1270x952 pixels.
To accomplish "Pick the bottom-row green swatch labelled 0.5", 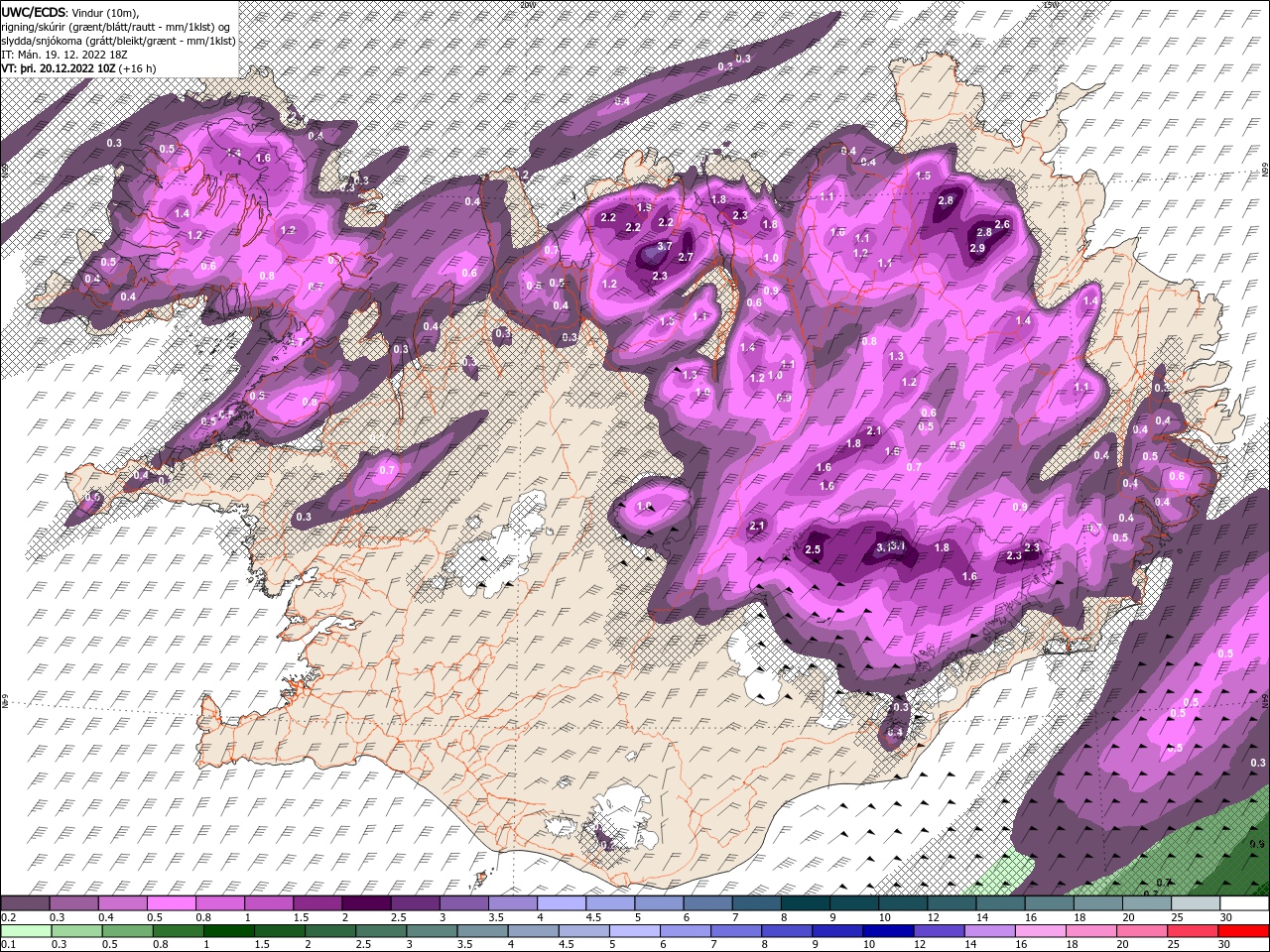I will [x=127, y=931].
